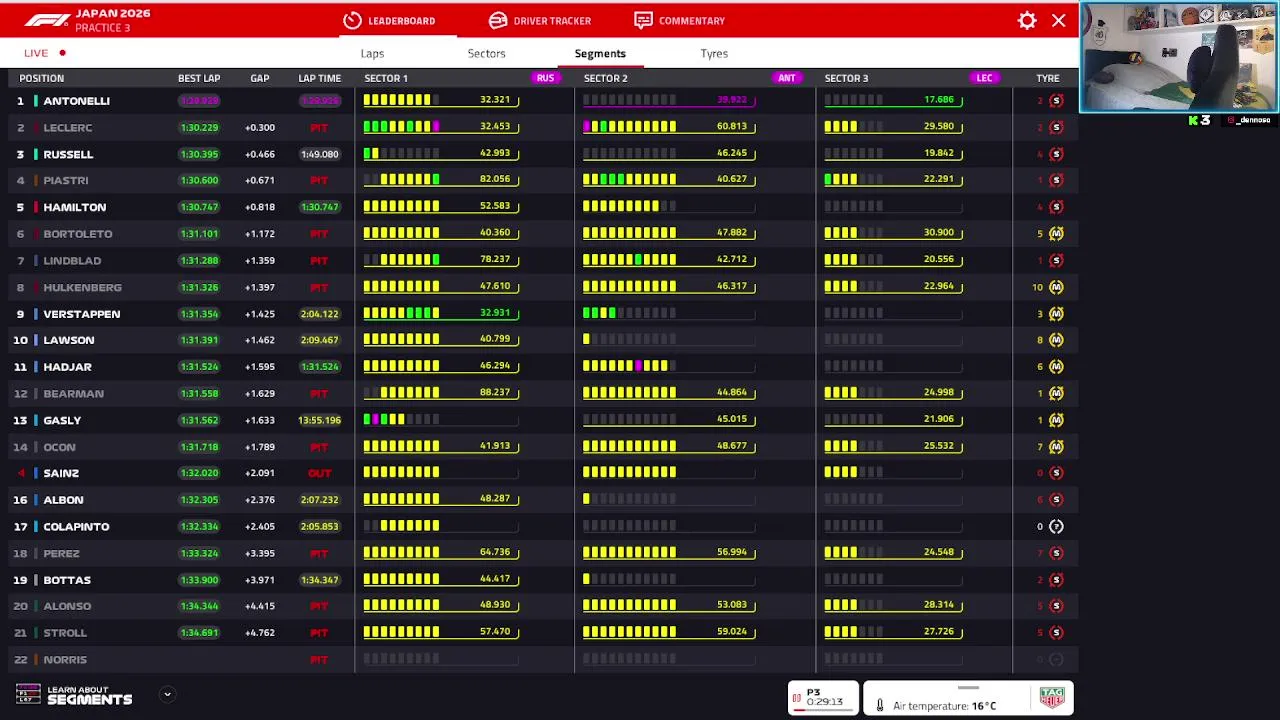Click the webcam overlay thumbnail
Viewport: 1280px width, 720px height.
1179,57
